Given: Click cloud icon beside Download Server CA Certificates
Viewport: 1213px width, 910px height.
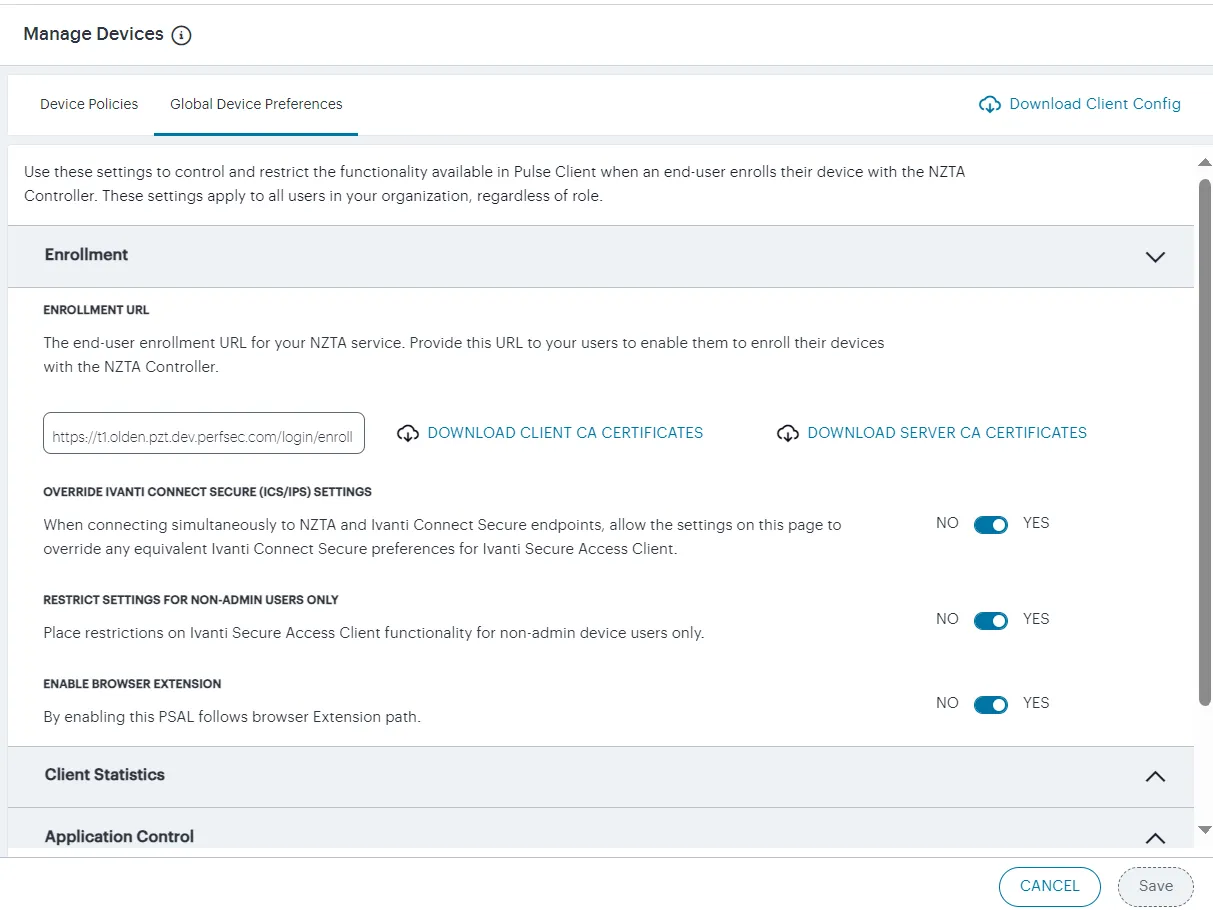Looking at the screenshot, I should point(788,433).
